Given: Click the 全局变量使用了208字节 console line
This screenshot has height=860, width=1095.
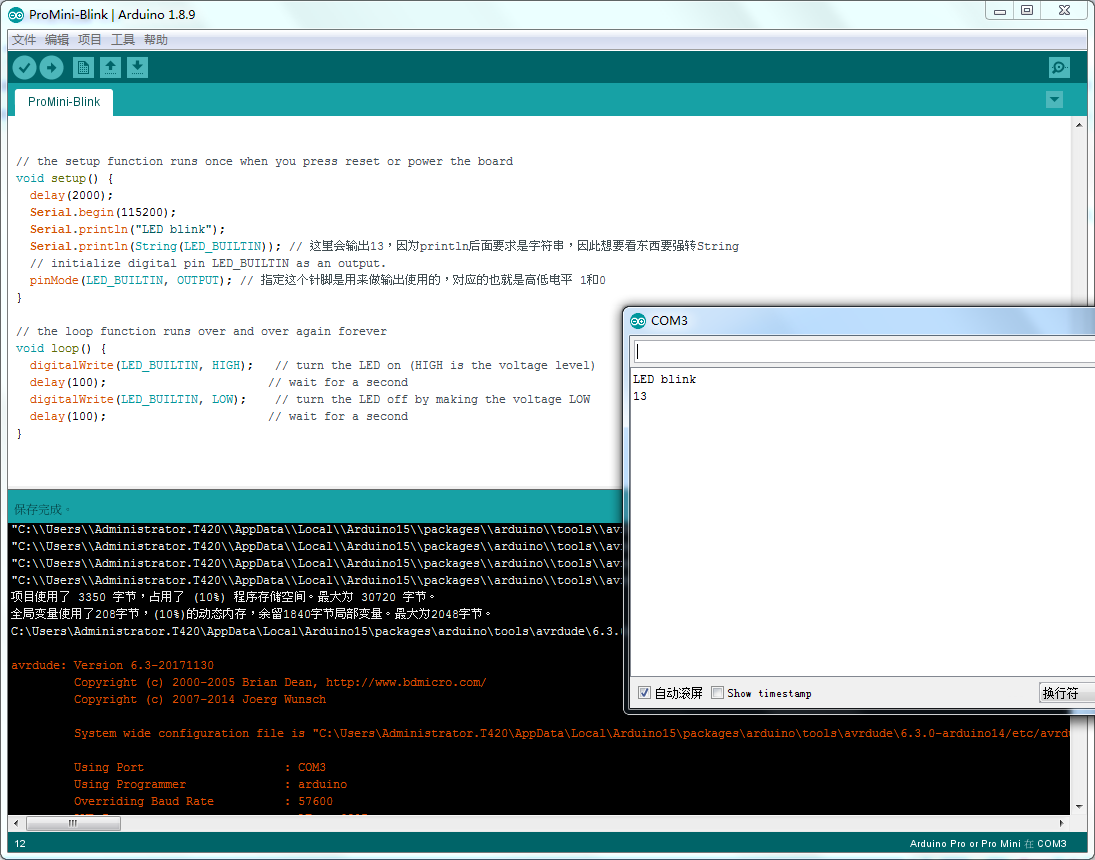Looking at the screenshot, I should click(x=251, y=613).
